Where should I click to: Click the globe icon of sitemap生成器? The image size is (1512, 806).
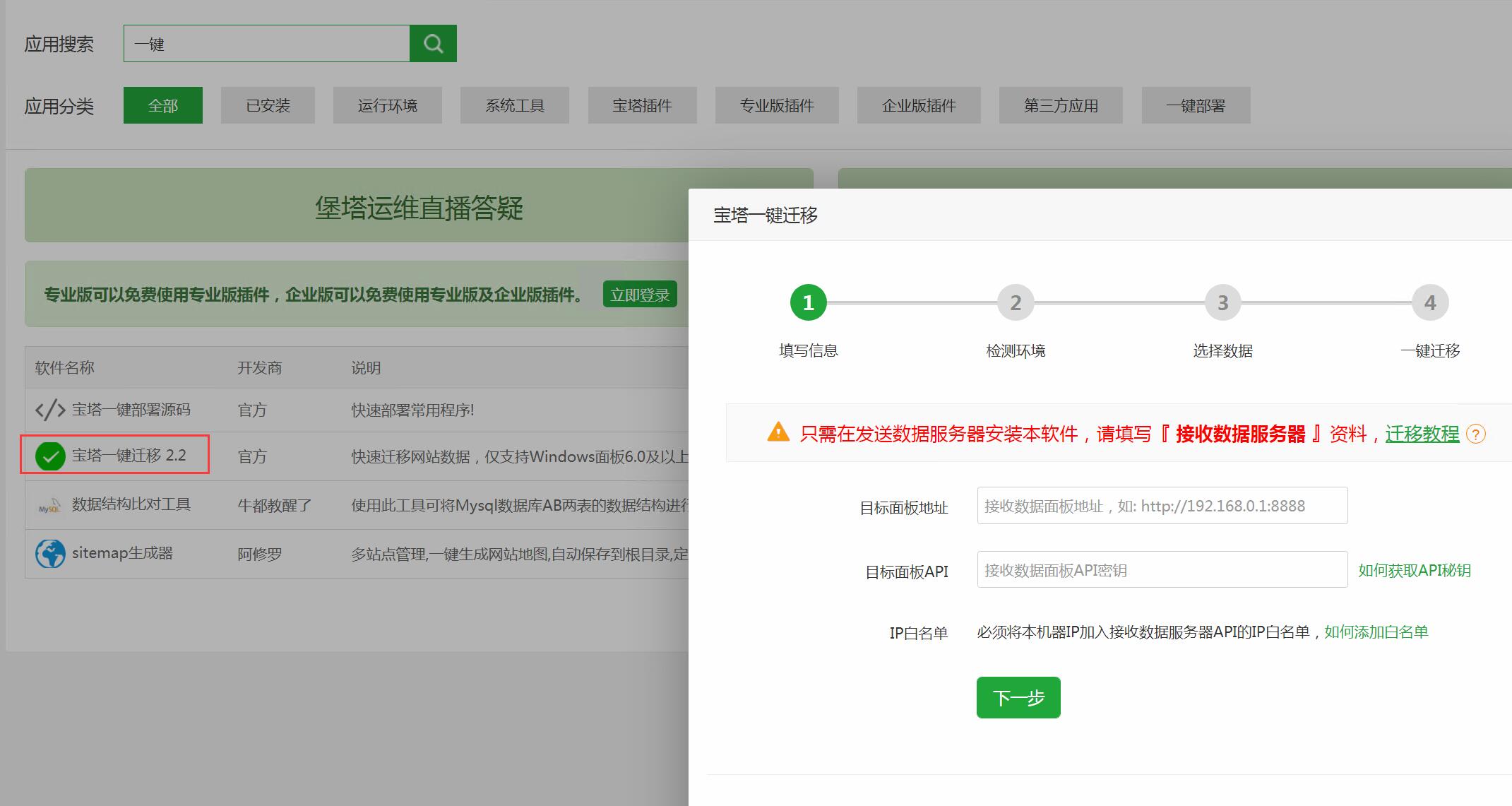tap(50, 554)
